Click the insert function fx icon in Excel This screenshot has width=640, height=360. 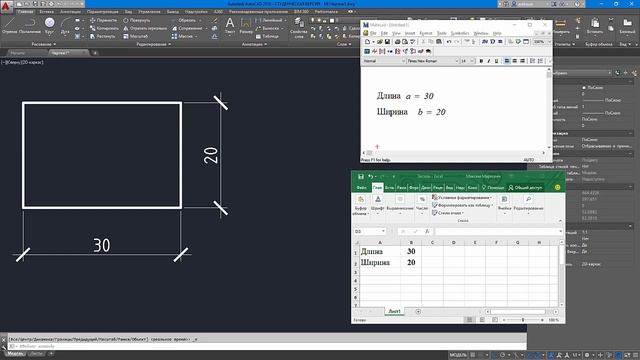(x=427, y=231)
